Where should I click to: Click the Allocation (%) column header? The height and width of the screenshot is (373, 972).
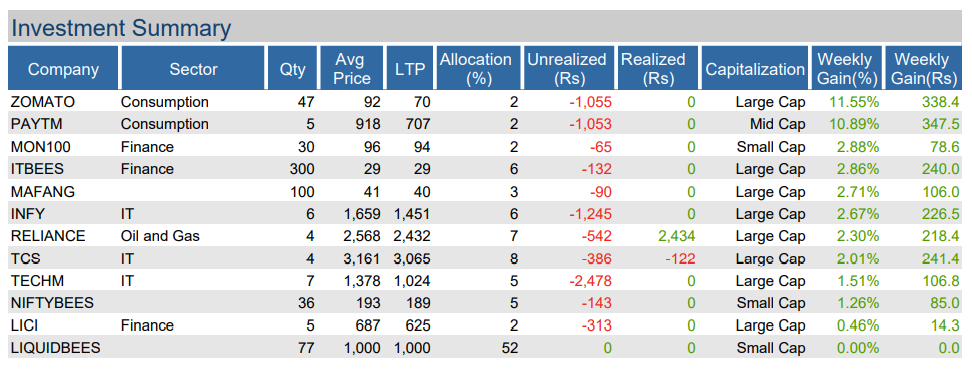click(x=479, y=68)
